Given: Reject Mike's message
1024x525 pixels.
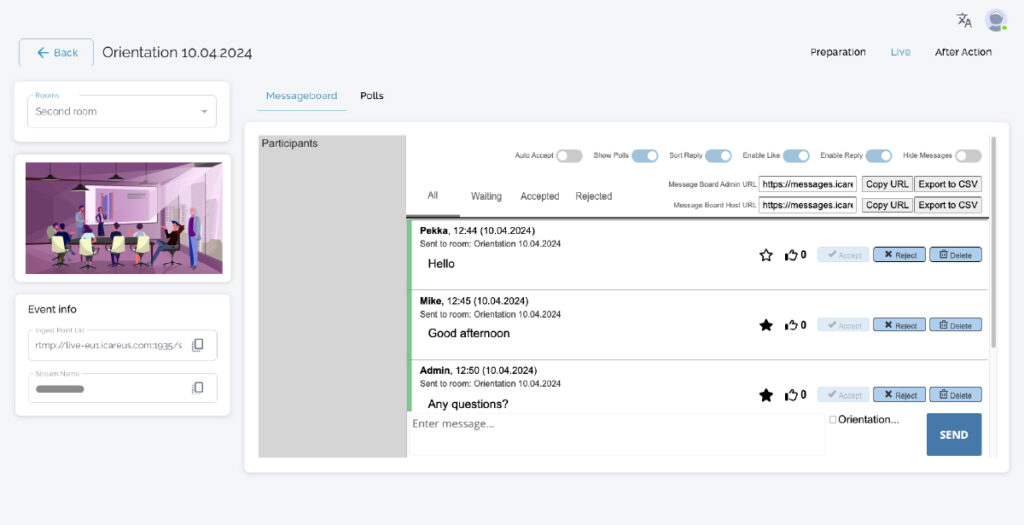Looking at the screenshot, I should point(899,325).
